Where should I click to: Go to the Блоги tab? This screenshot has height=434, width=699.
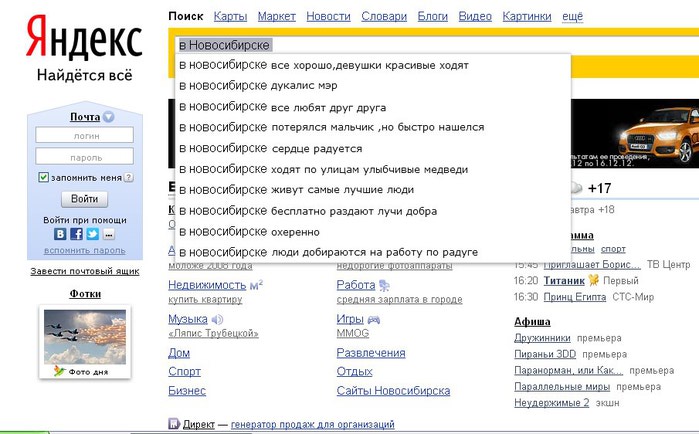[432, 16]
